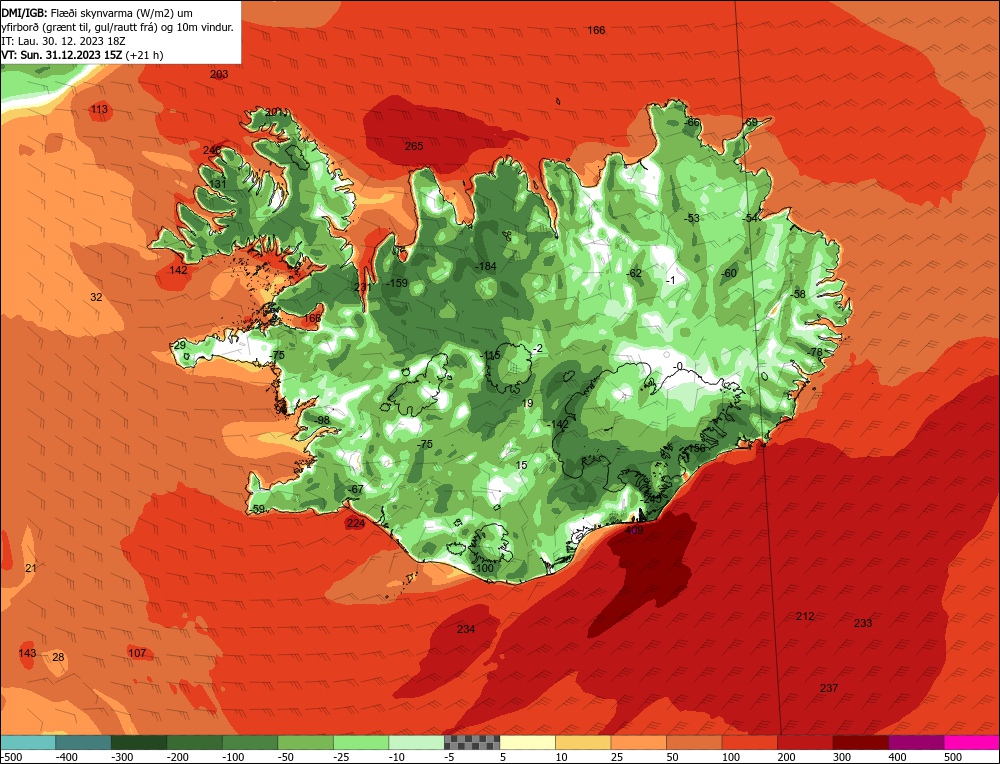Click the value '231' in the fjord
Image resolution: width=1000 pixels, height=764 pixels.
pos(362,287)
